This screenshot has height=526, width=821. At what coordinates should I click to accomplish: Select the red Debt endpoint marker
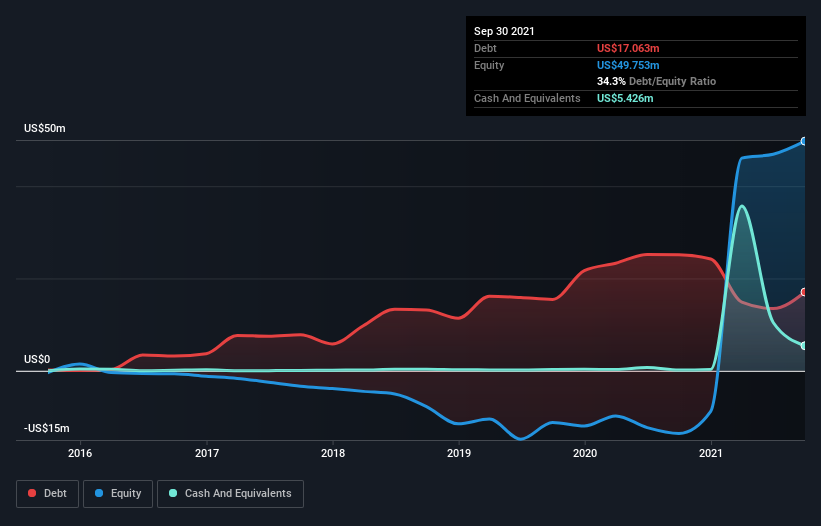(x=804, y=292)
